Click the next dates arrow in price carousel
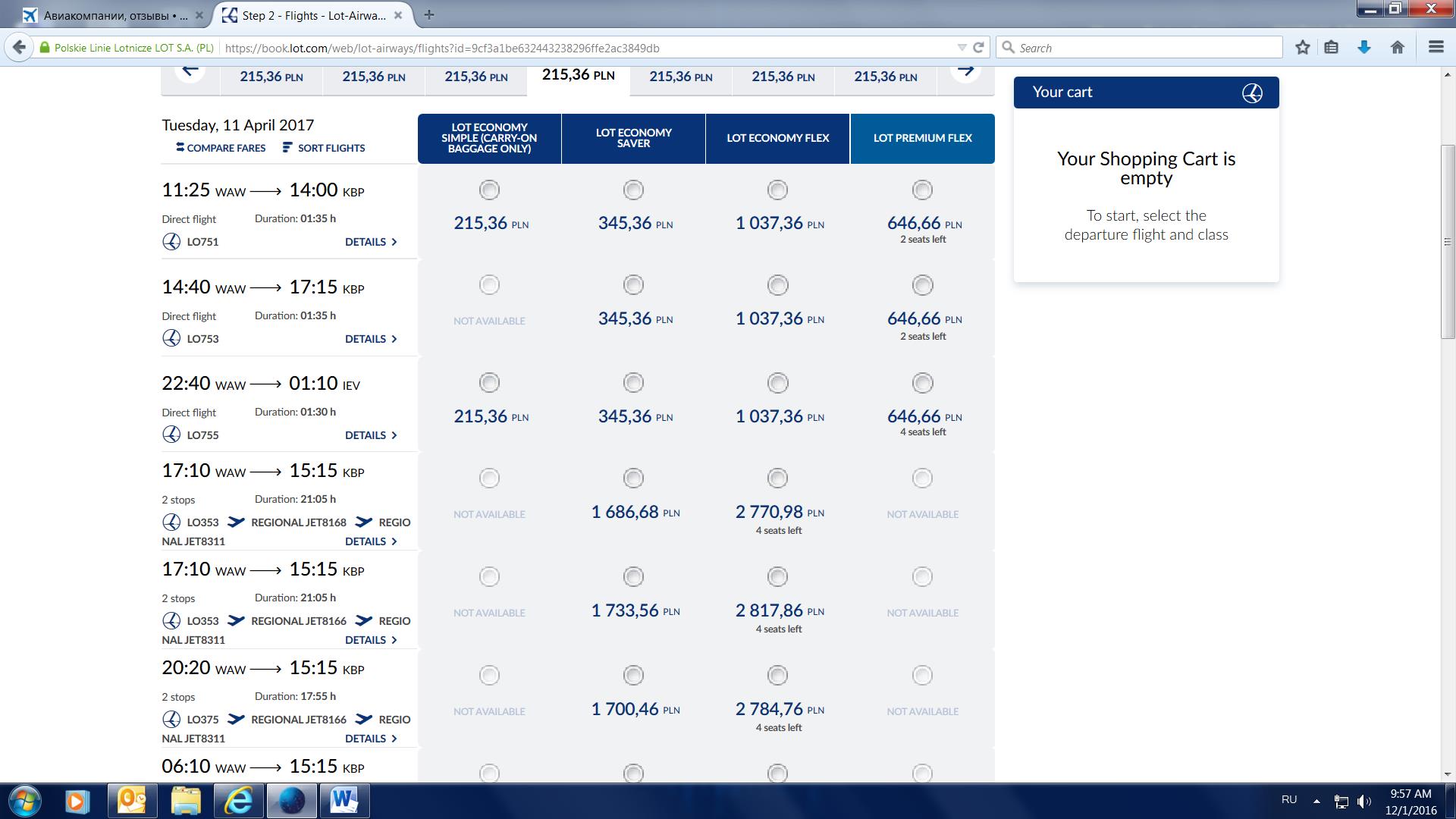Screen dimensions: 1456x819 click(x=965, y=71)
